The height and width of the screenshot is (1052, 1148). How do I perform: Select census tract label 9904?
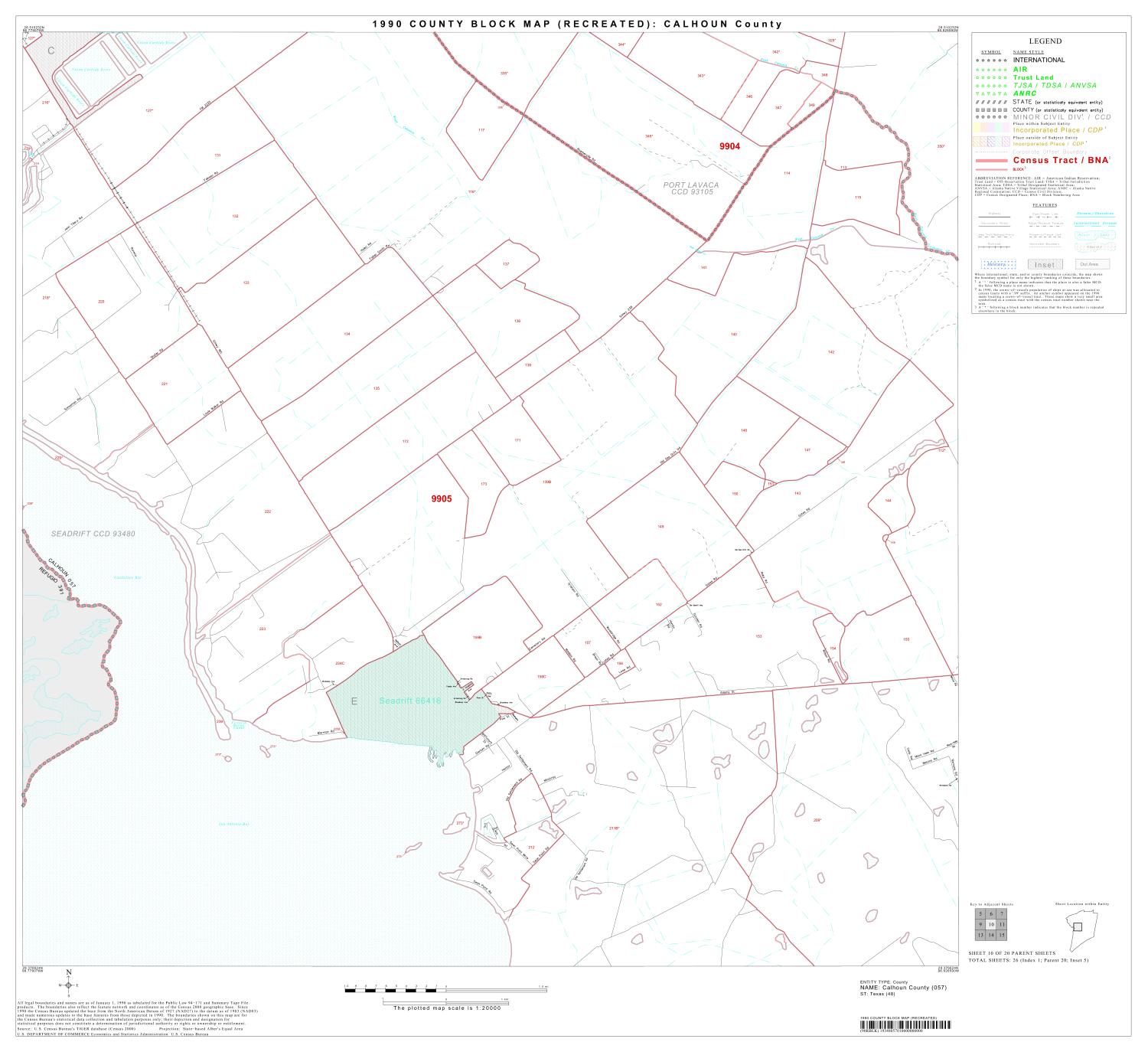tap(731, 145)
